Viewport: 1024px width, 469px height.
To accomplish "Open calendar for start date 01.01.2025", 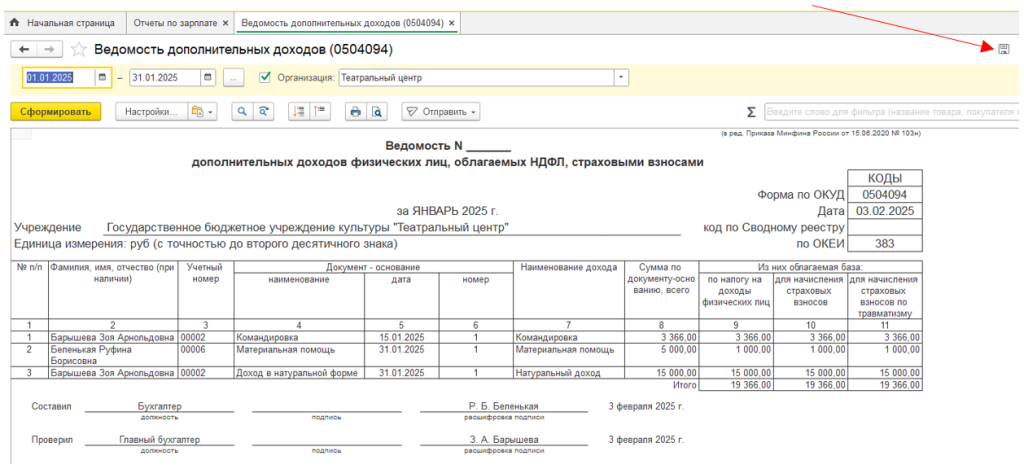I will point(102,78).
